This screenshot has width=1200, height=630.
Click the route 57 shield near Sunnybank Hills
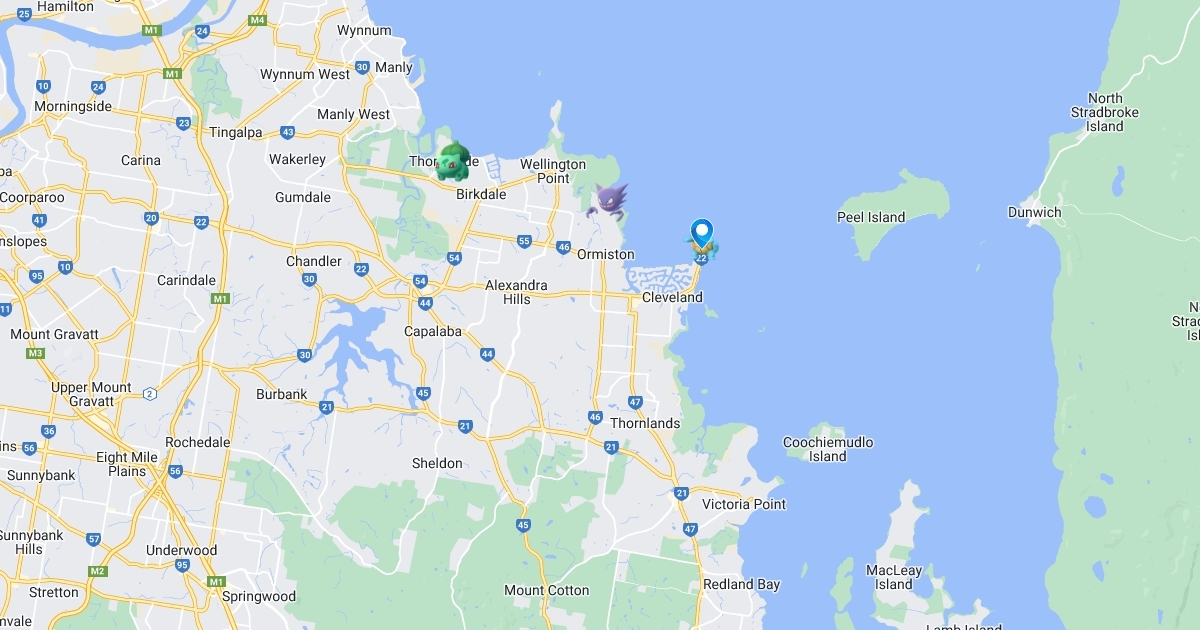click(94, 539)
